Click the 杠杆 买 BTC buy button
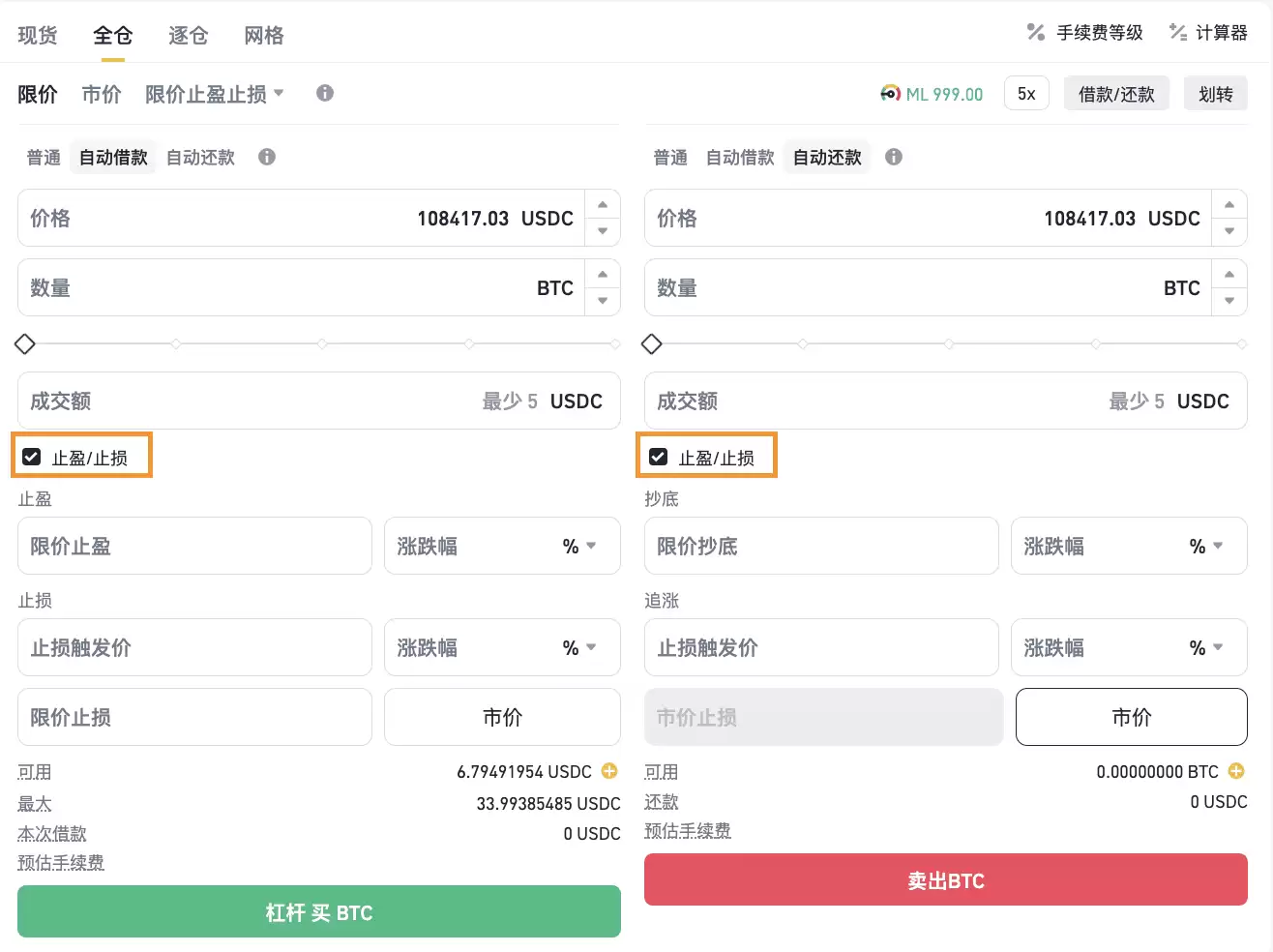The width and height of the screenshot is (1273, 952). pyautogui.click(x=319, y=911)
